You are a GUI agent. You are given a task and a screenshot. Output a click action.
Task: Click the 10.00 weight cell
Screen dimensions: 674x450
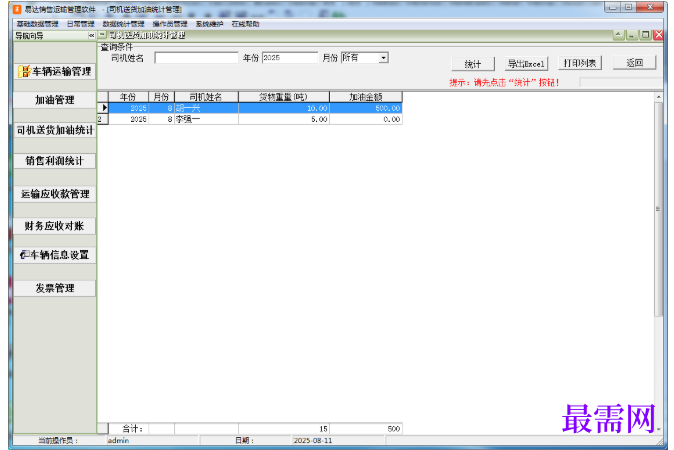(x=284, y=108)
